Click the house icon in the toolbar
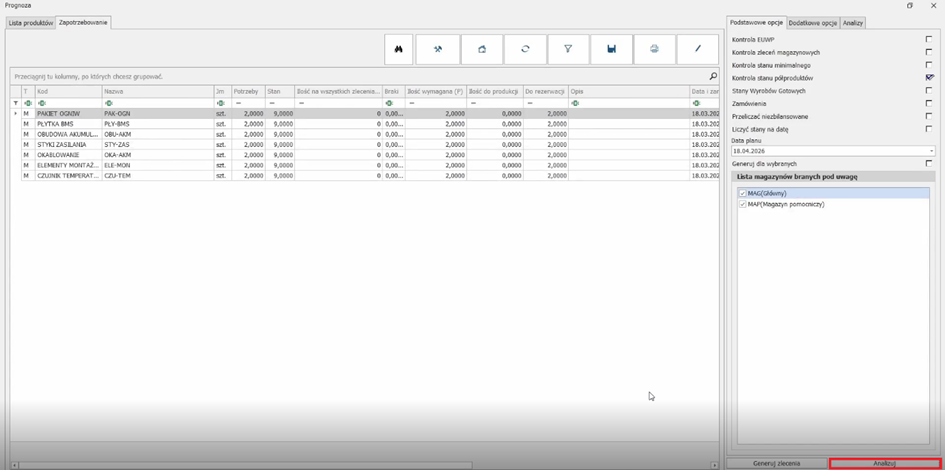 tap(481, 49)
